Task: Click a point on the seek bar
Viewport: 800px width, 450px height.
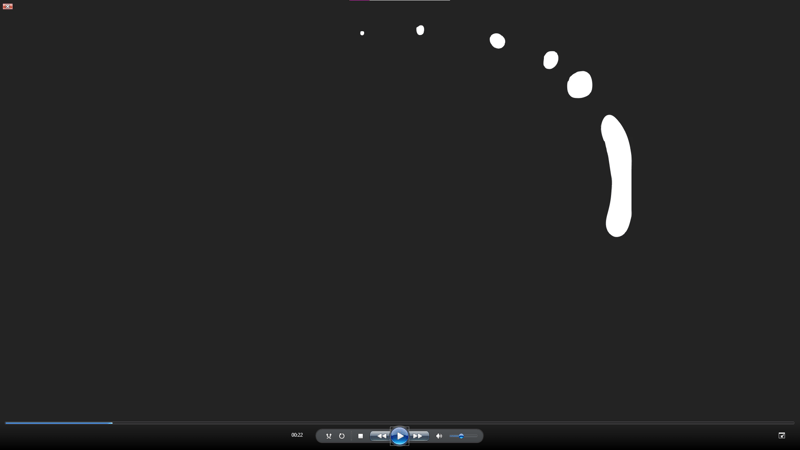Action: [400, 423]
